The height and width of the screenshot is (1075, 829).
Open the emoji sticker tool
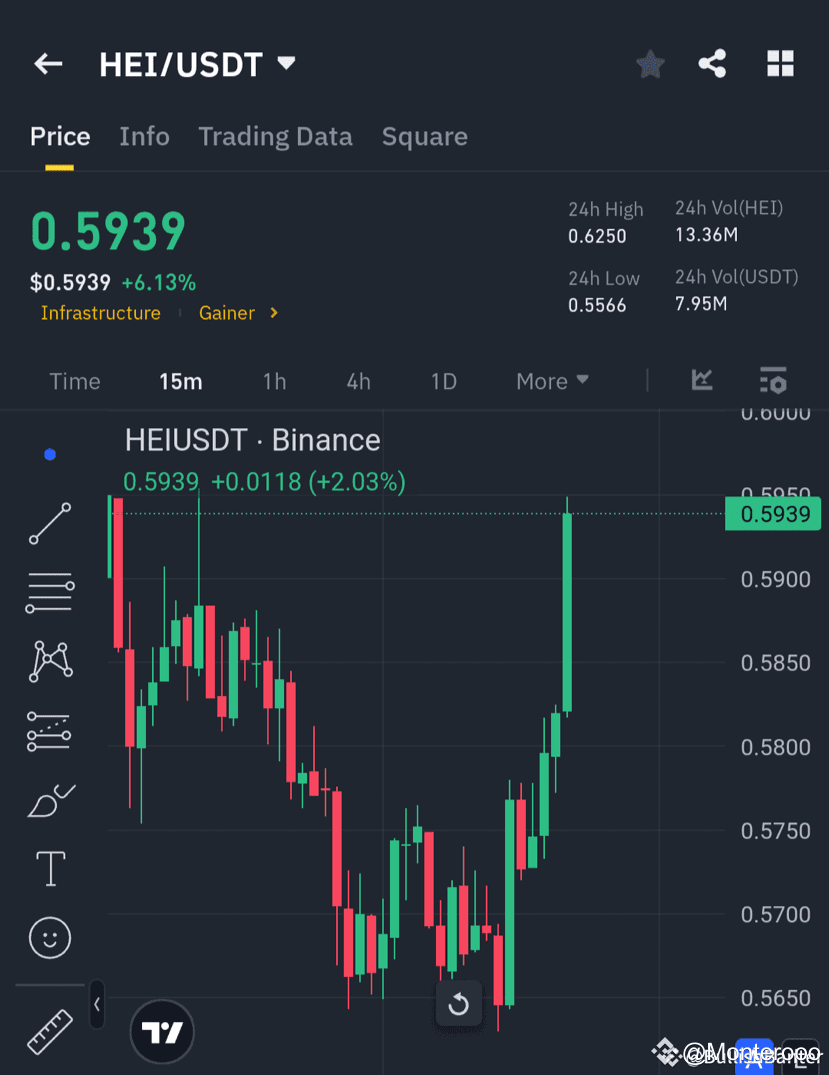50,937
